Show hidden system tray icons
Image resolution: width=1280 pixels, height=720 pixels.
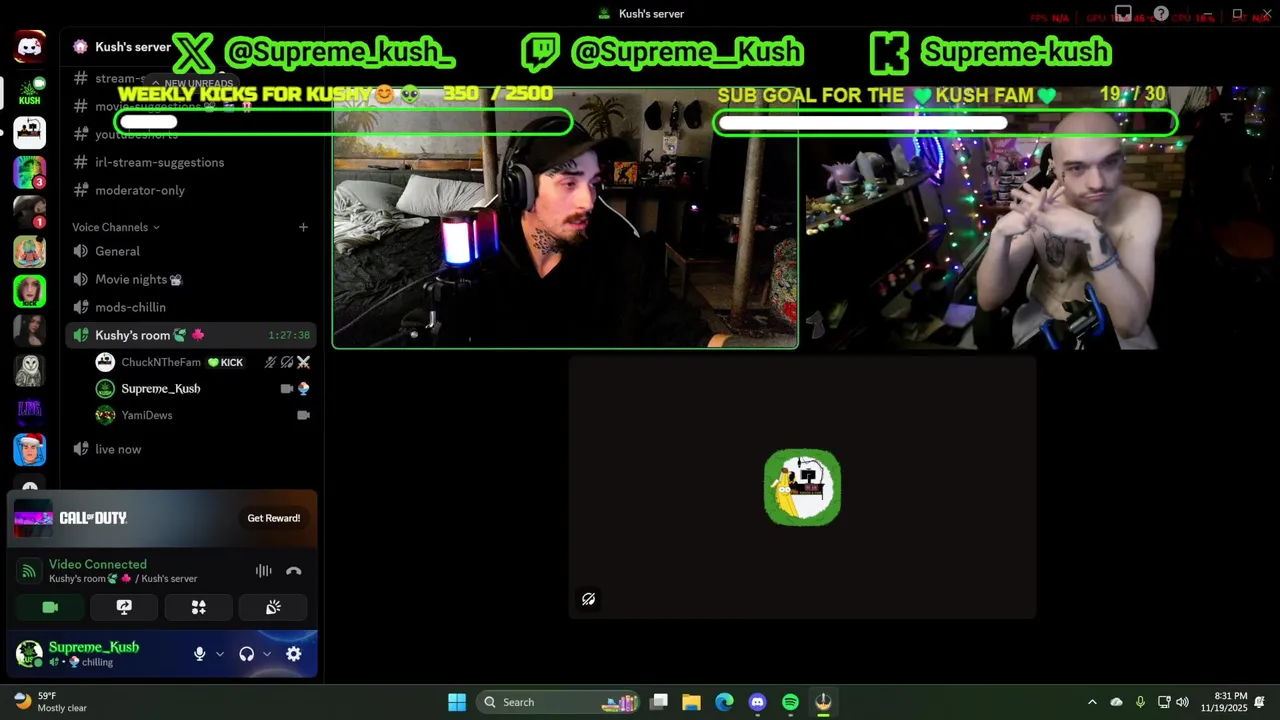[1092, 702]
